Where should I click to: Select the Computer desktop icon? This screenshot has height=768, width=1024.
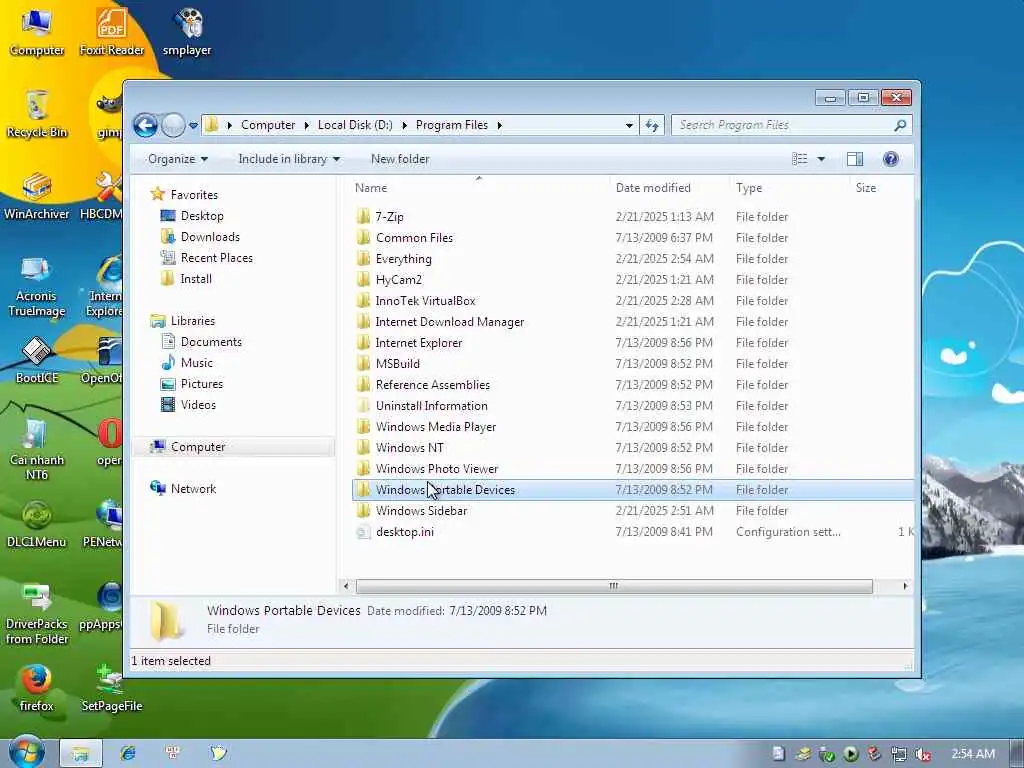pos(37,32)
